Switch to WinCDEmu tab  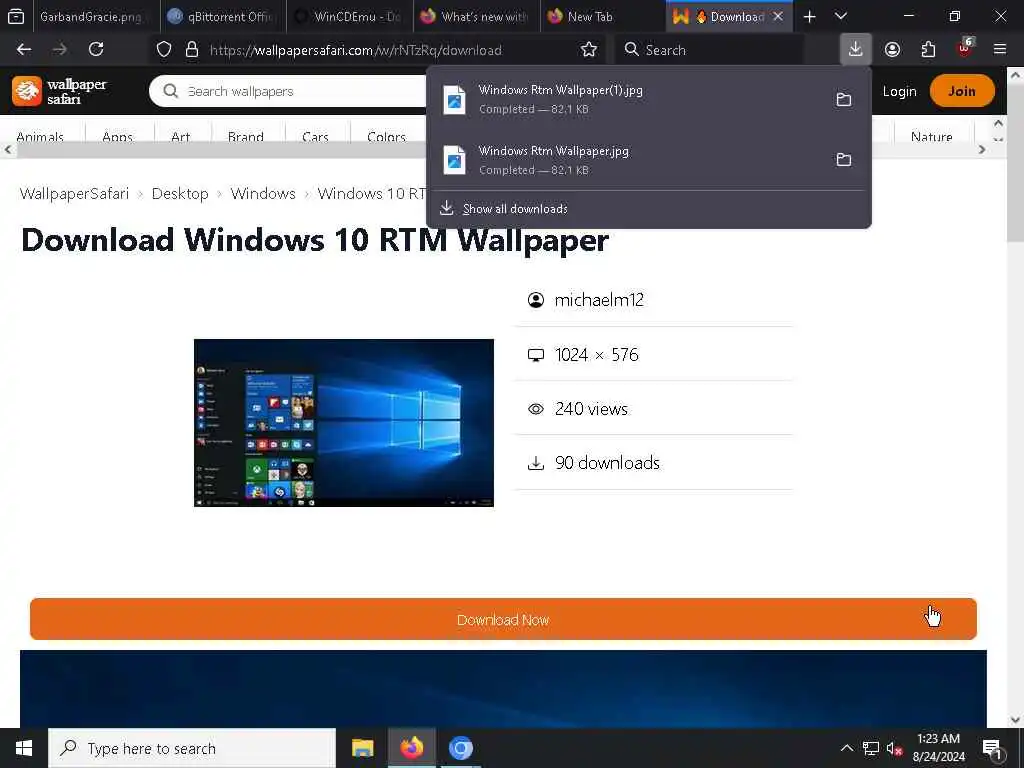point(350,17)
